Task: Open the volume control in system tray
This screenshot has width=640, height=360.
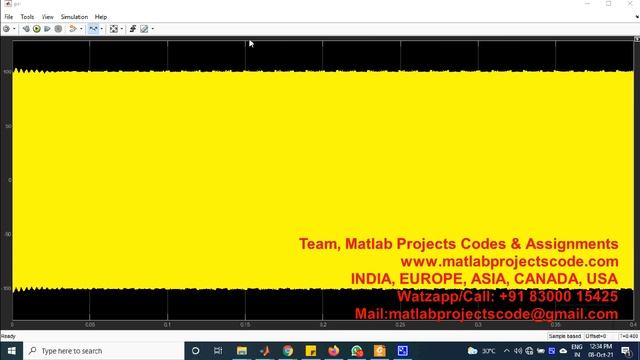Action: pyautogui.click(x=518, y=351)
